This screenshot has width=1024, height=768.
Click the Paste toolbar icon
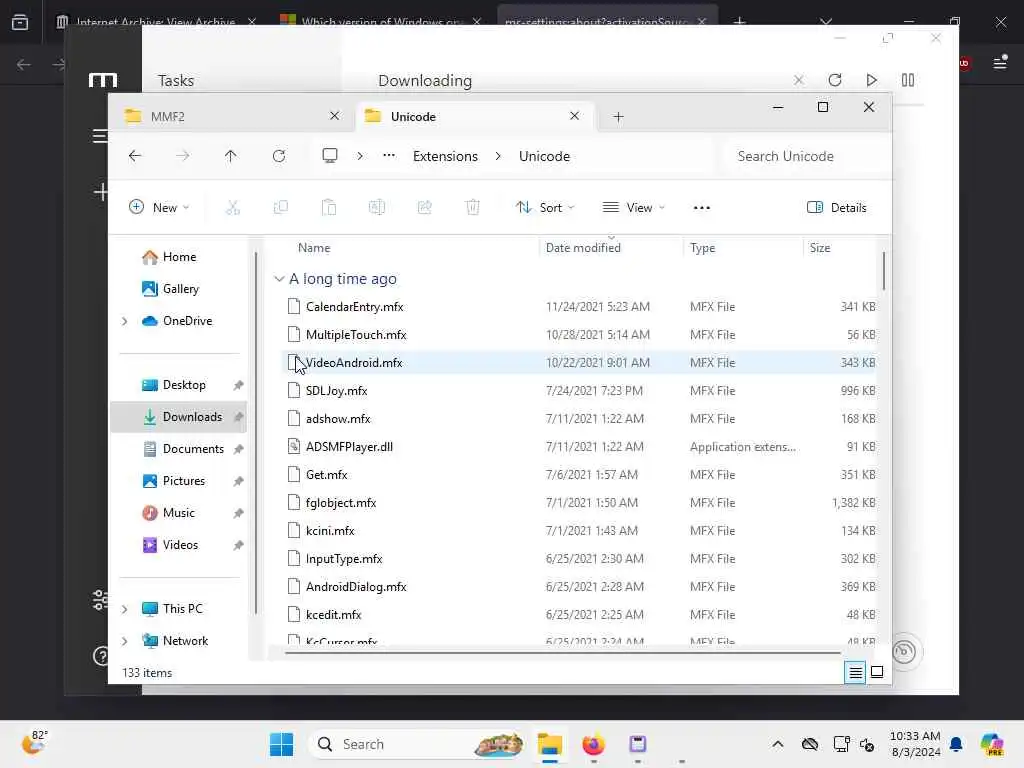(x=328, y=208)
